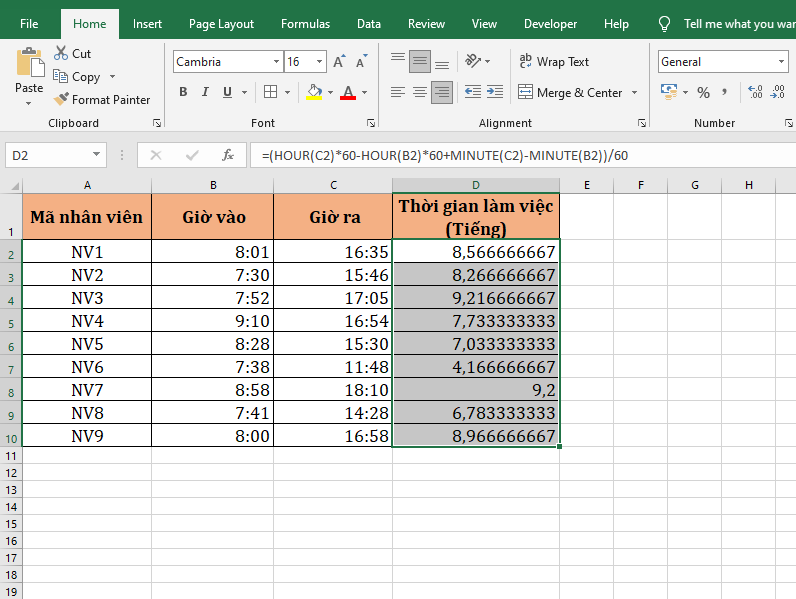Click the Insert Function fx icon
This screenshot has width=796, height=599.
pyautogui.click(x=228, y=155)
